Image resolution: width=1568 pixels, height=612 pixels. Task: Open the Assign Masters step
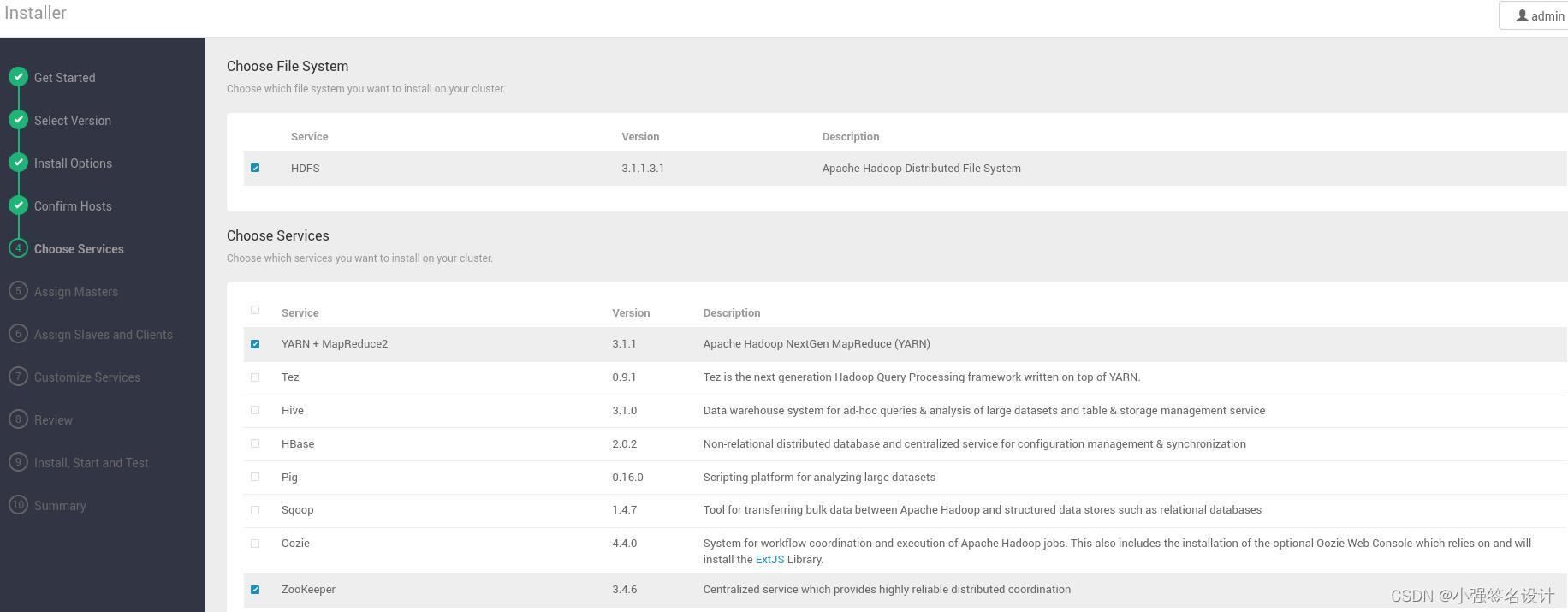click(x=76, y=292)
